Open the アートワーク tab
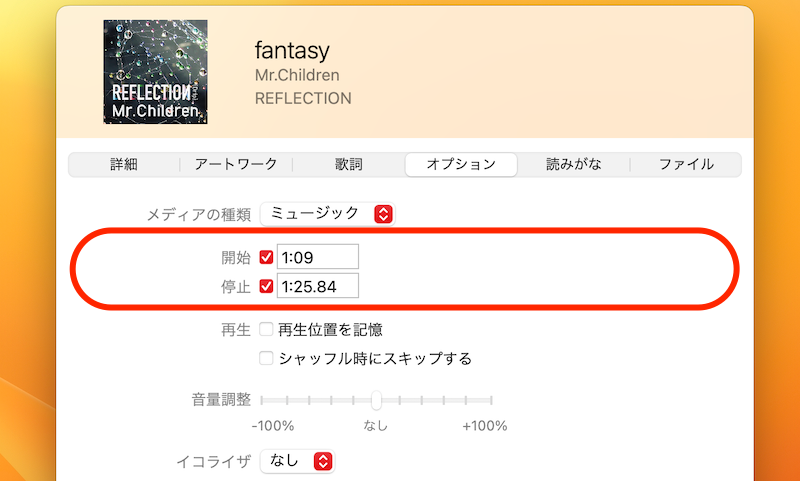 [x=236, y=164]
